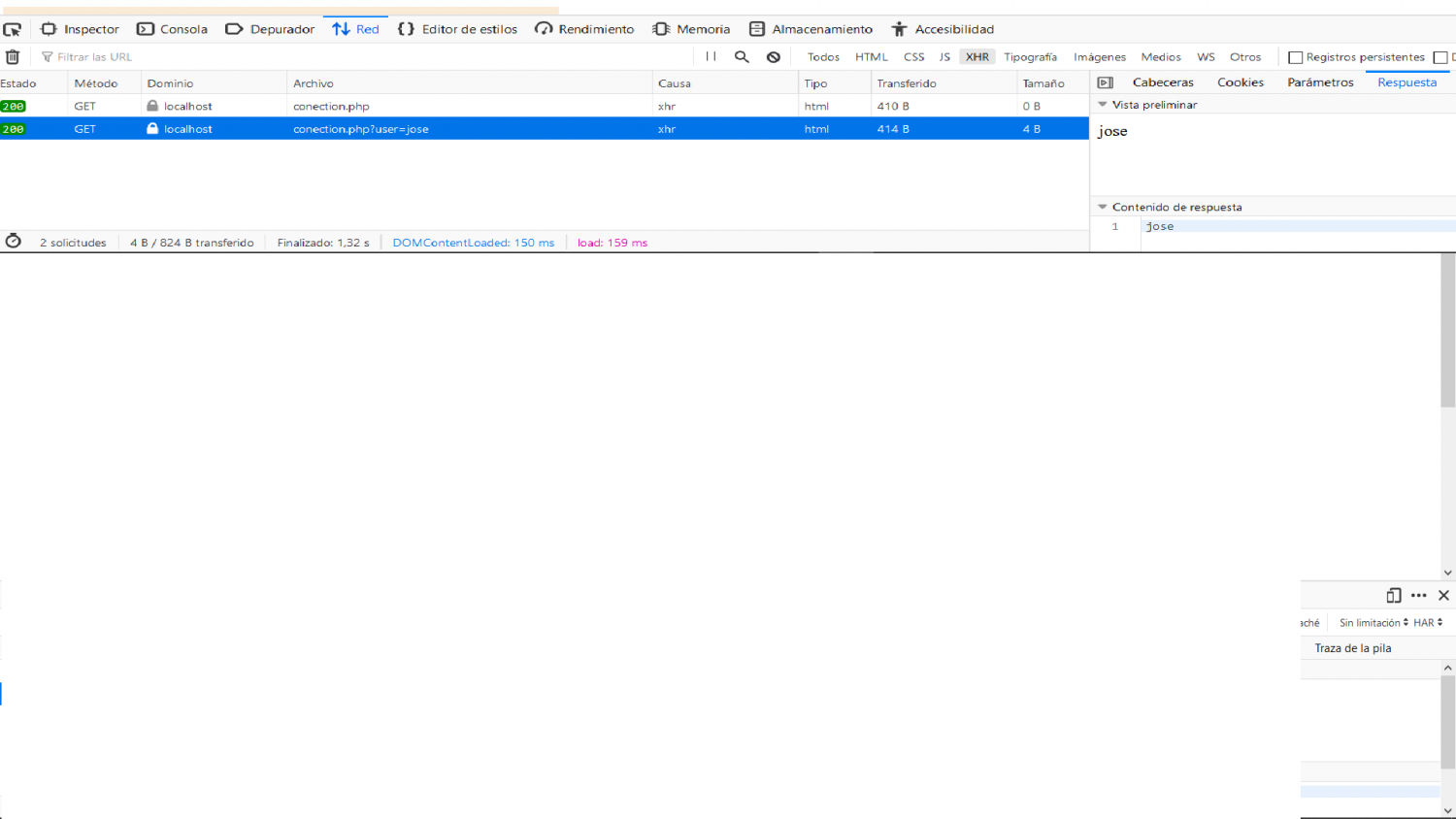
Task: Sort by Método column header
Action: point(104,83)
